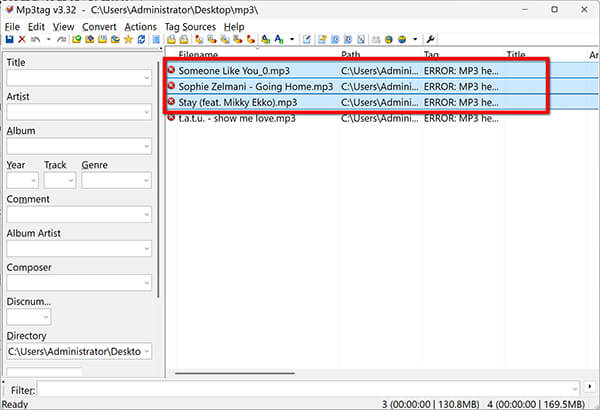Expand the Track field dropdown
The image size is (600, 410).
point(71,180)
